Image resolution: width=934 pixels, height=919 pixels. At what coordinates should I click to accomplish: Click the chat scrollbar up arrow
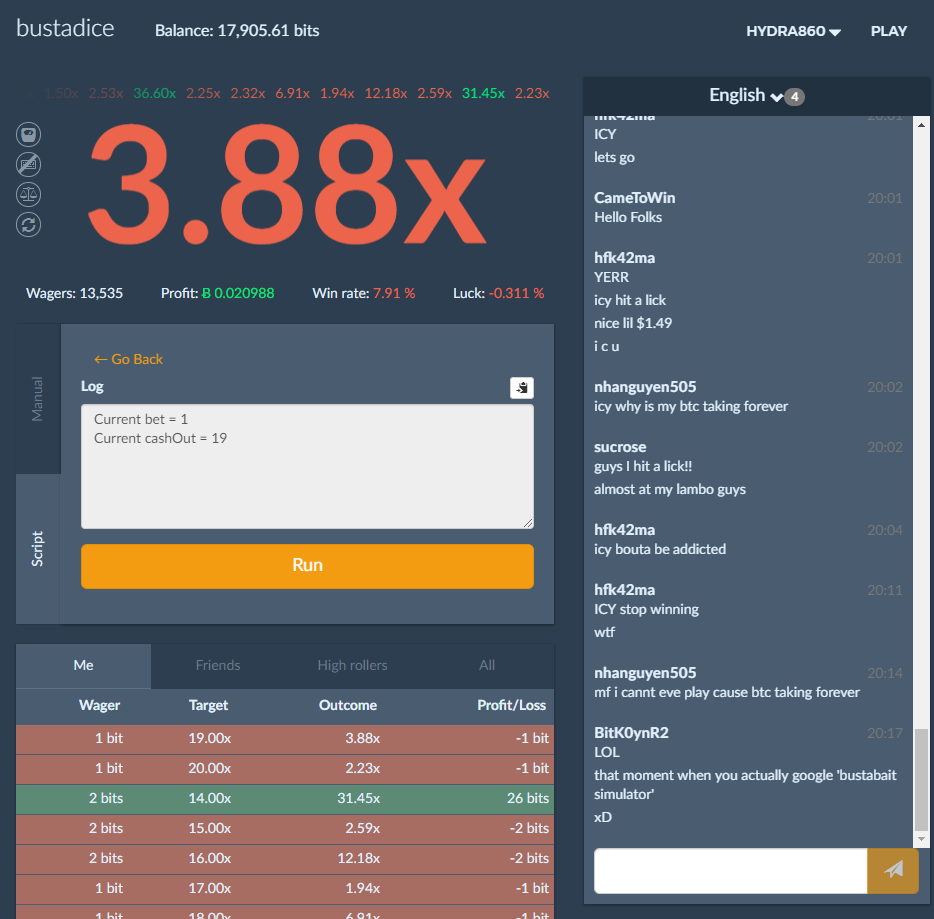[x=921, y=125]
